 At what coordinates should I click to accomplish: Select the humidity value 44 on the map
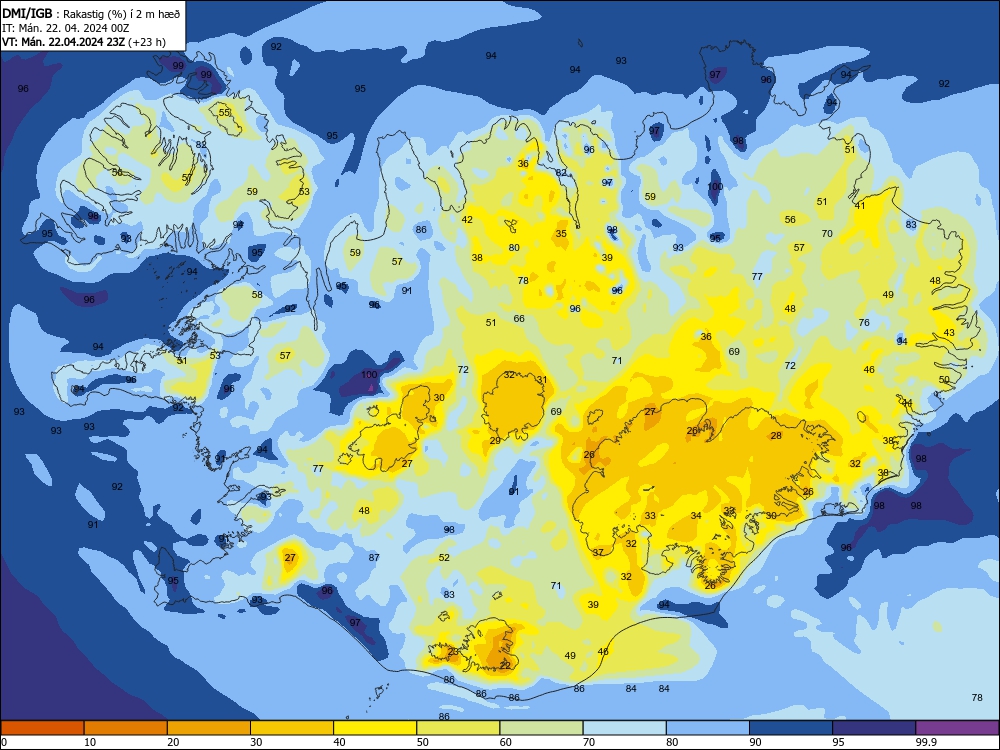tap(907, 403)
